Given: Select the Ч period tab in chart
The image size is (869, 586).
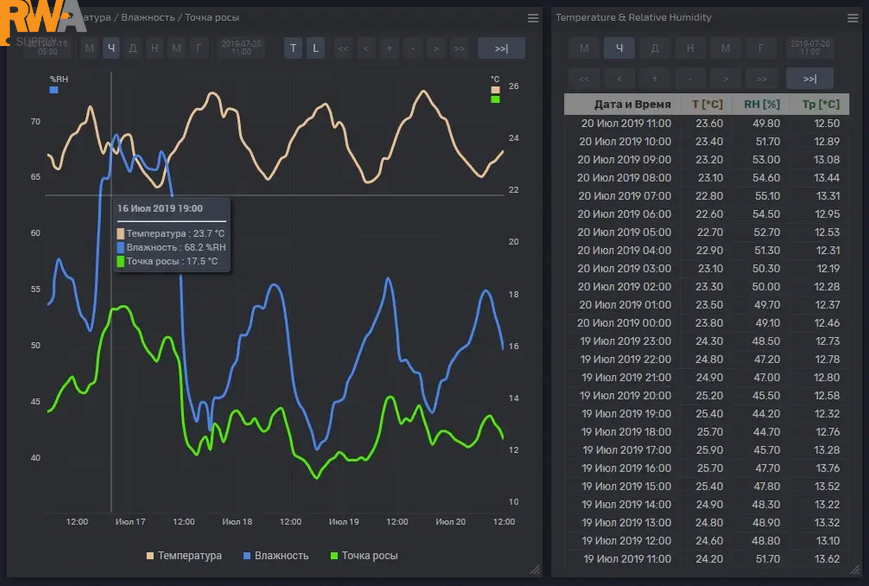Looking at the screenshot, I should click(x=111, y=48).
